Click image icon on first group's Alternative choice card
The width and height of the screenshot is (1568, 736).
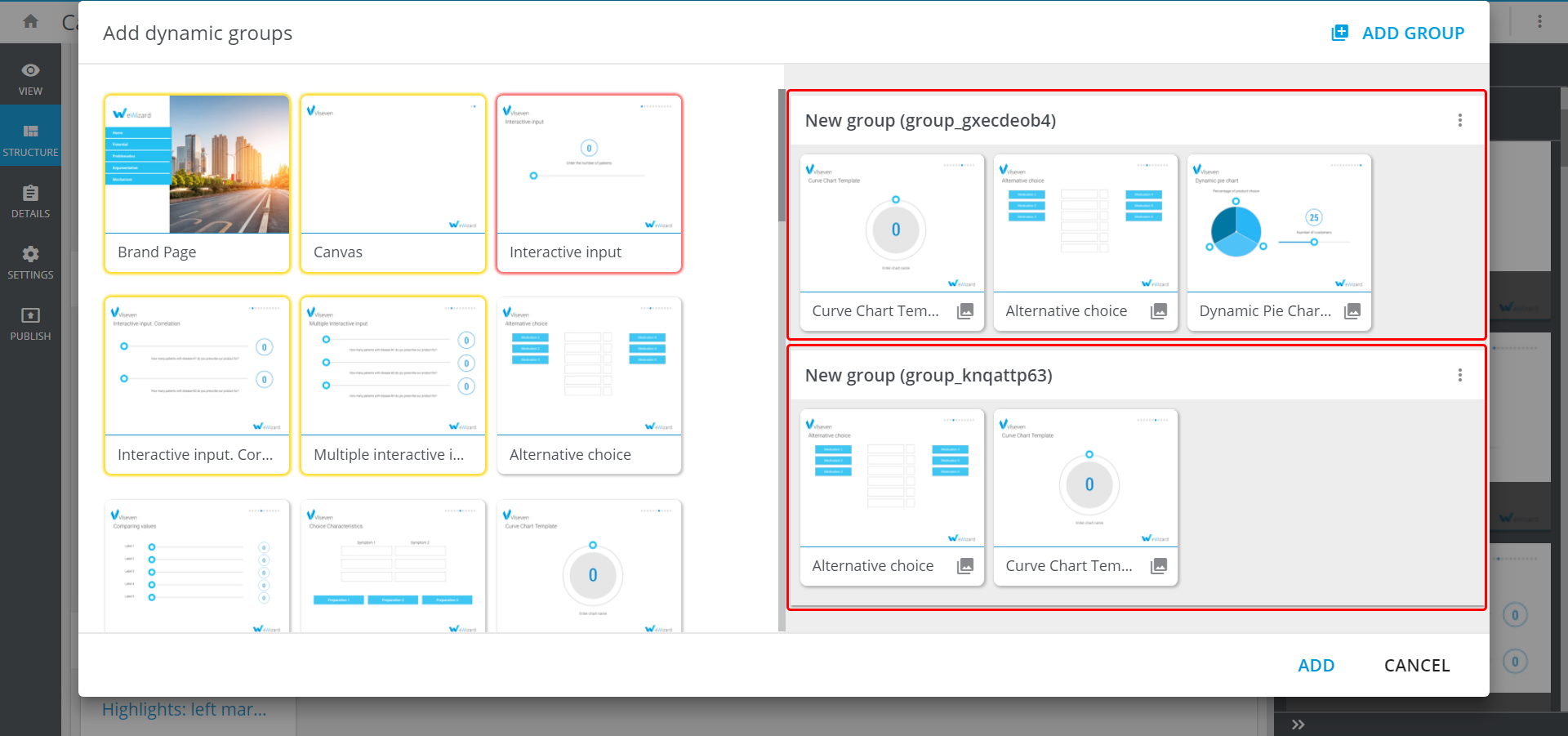[1159, 311]
